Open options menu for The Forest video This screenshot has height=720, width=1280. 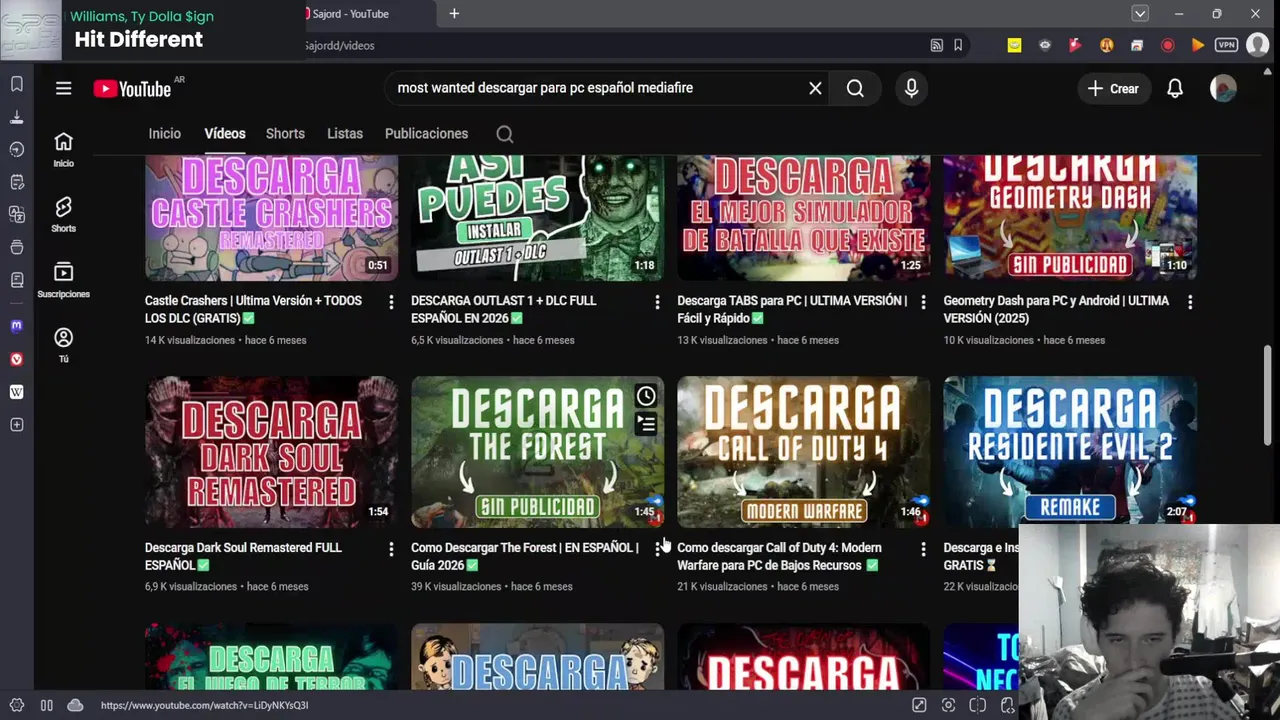(657, 549)
